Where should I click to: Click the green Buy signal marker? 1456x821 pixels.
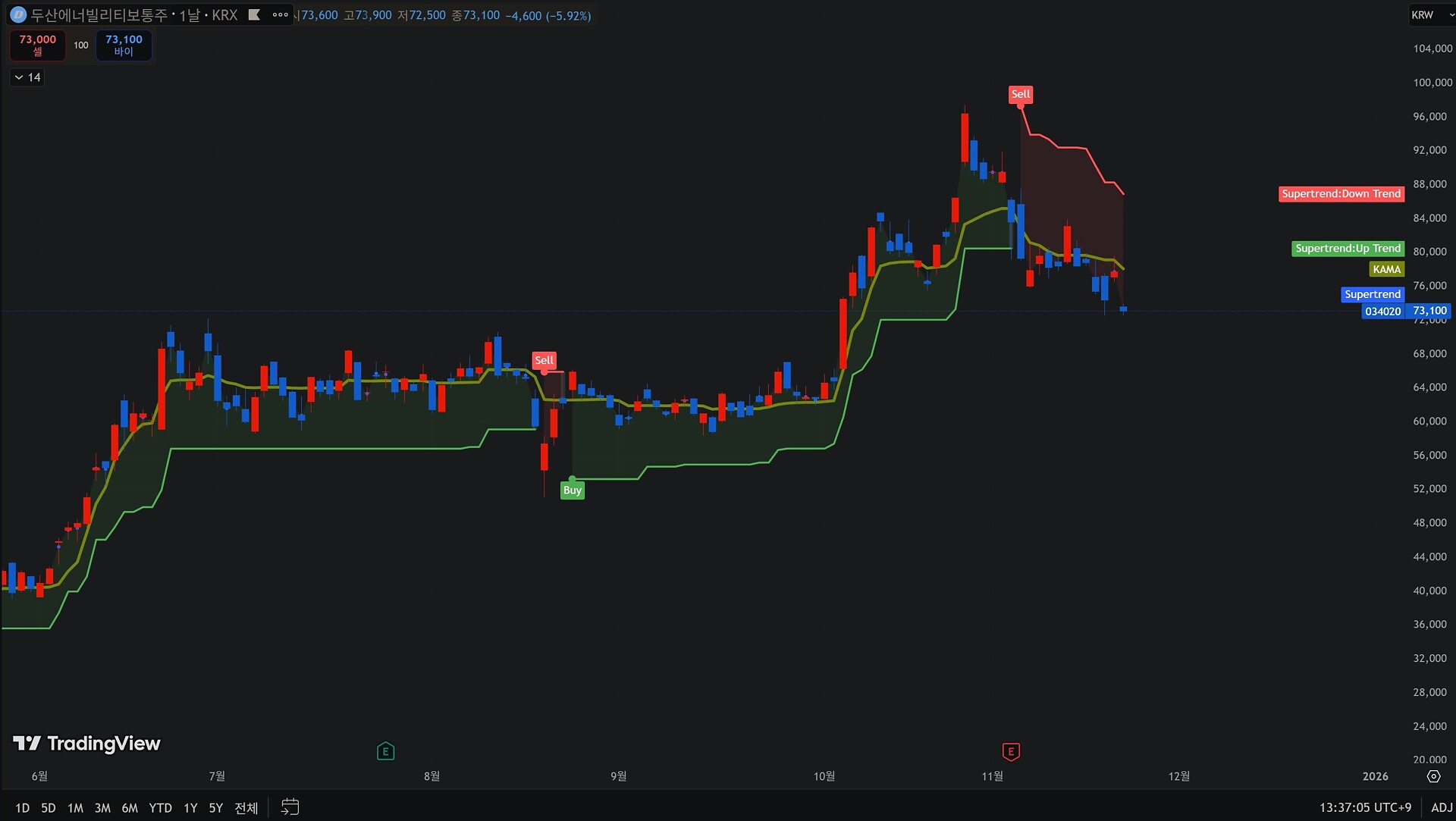click(x=572, y=490)
